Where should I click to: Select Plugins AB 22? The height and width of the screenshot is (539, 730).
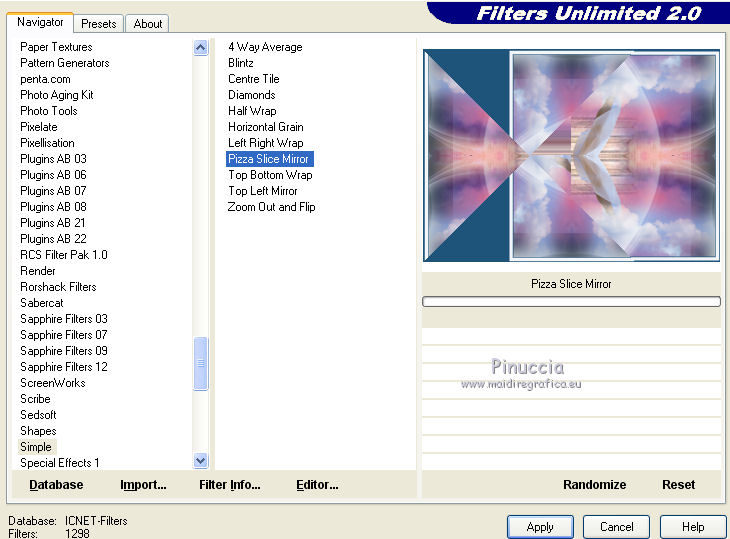pyautogui.click(x=53, y=239)
